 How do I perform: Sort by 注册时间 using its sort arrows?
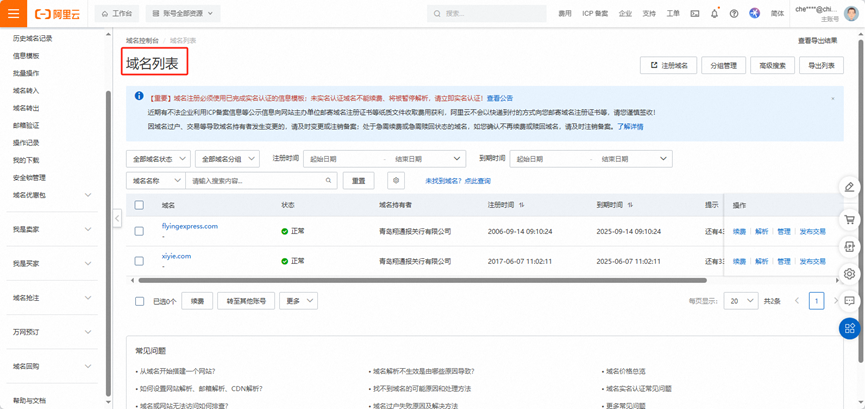tap(521, 205)
